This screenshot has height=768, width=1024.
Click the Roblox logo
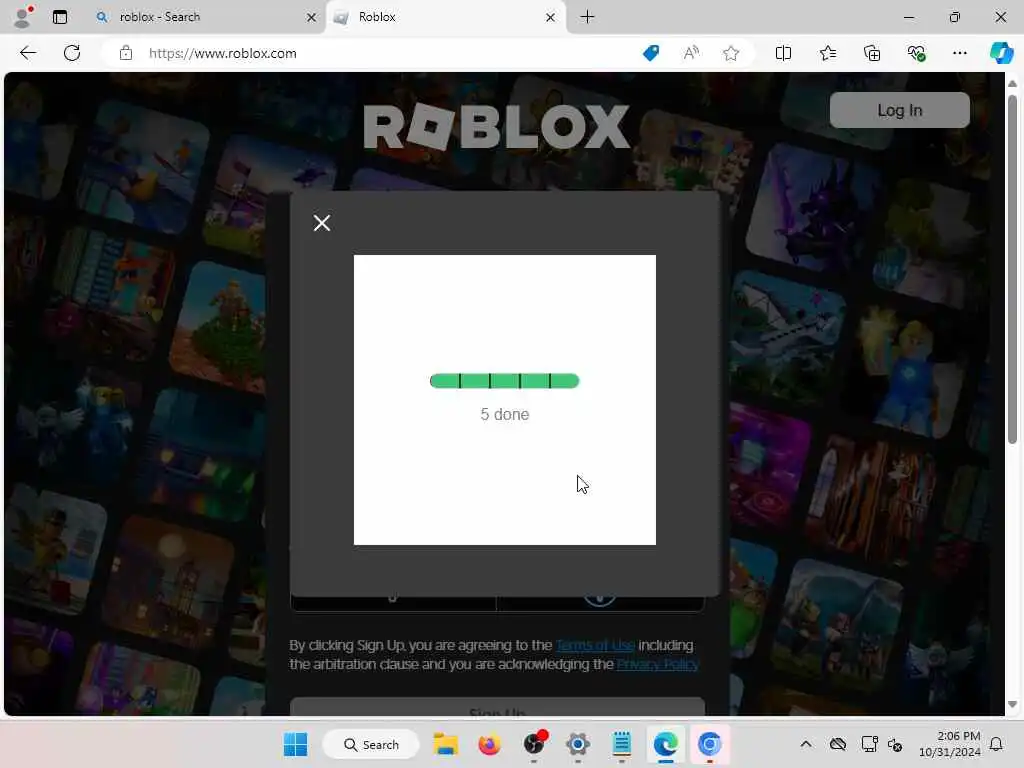click(x=496, y=126)
